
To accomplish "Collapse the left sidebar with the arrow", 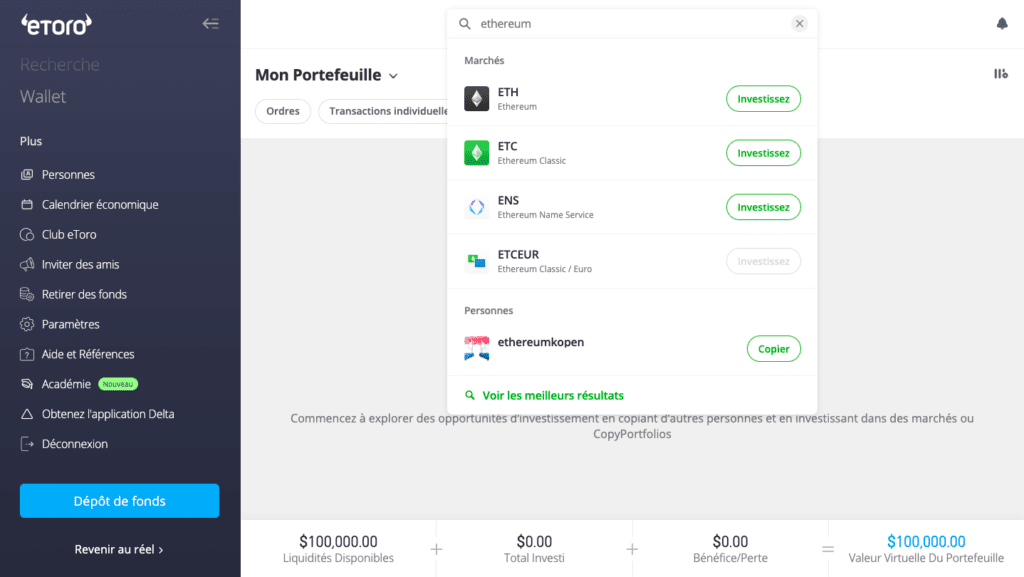I will click(x=210, y=23).
